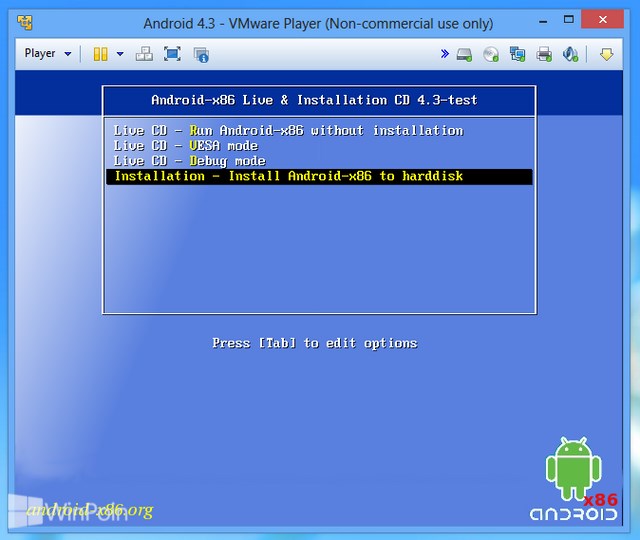Show hidden devices via double chevron
The height and width of the screenshot is (540, 640).
[x=444, y=53]
